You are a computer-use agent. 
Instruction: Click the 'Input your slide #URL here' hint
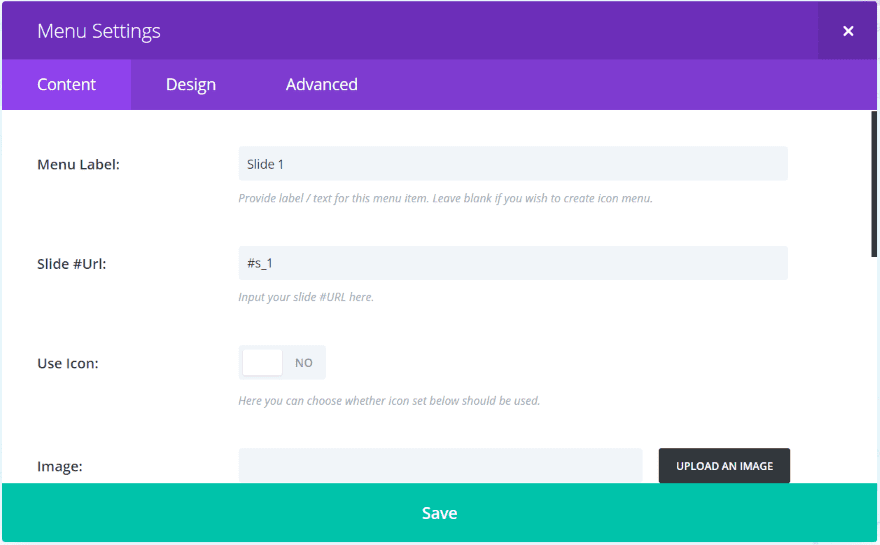pos(306,297)
